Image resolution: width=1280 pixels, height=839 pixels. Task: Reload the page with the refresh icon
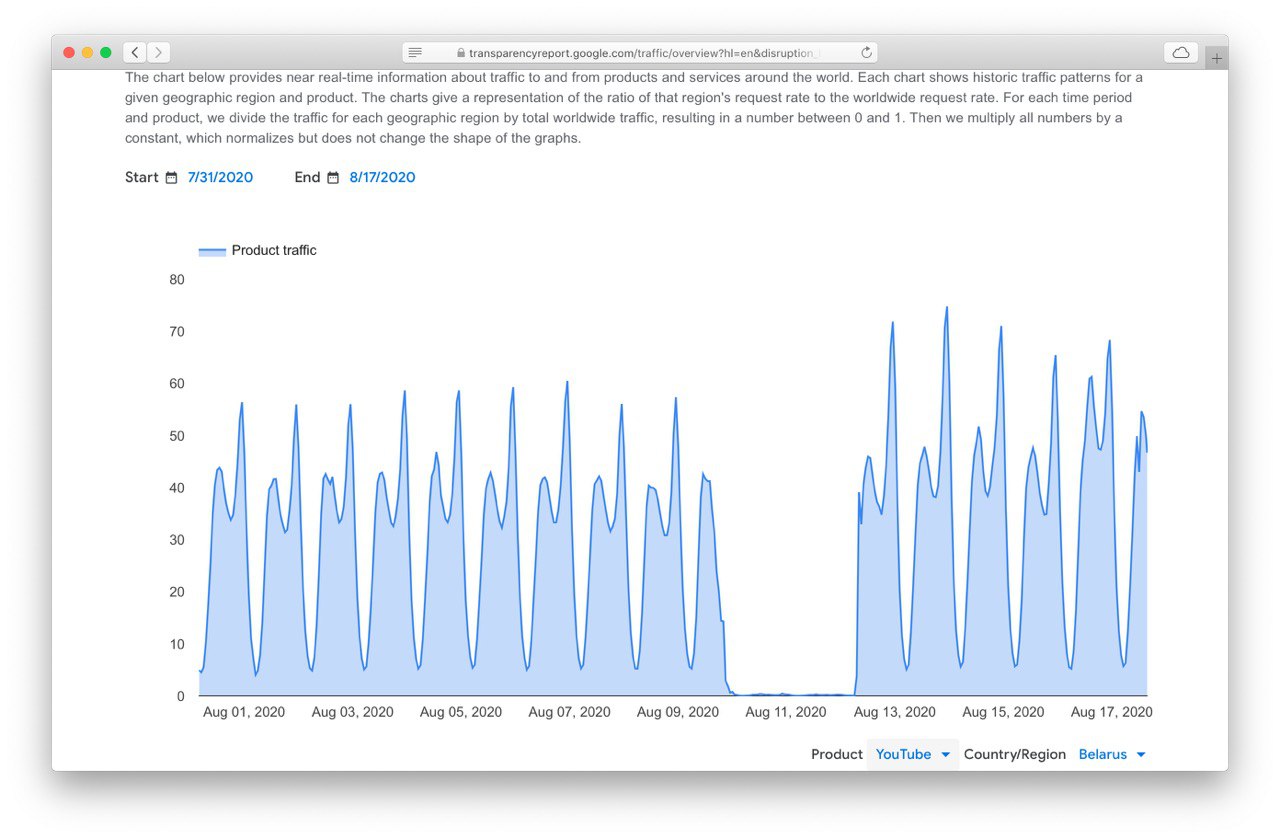866,52
